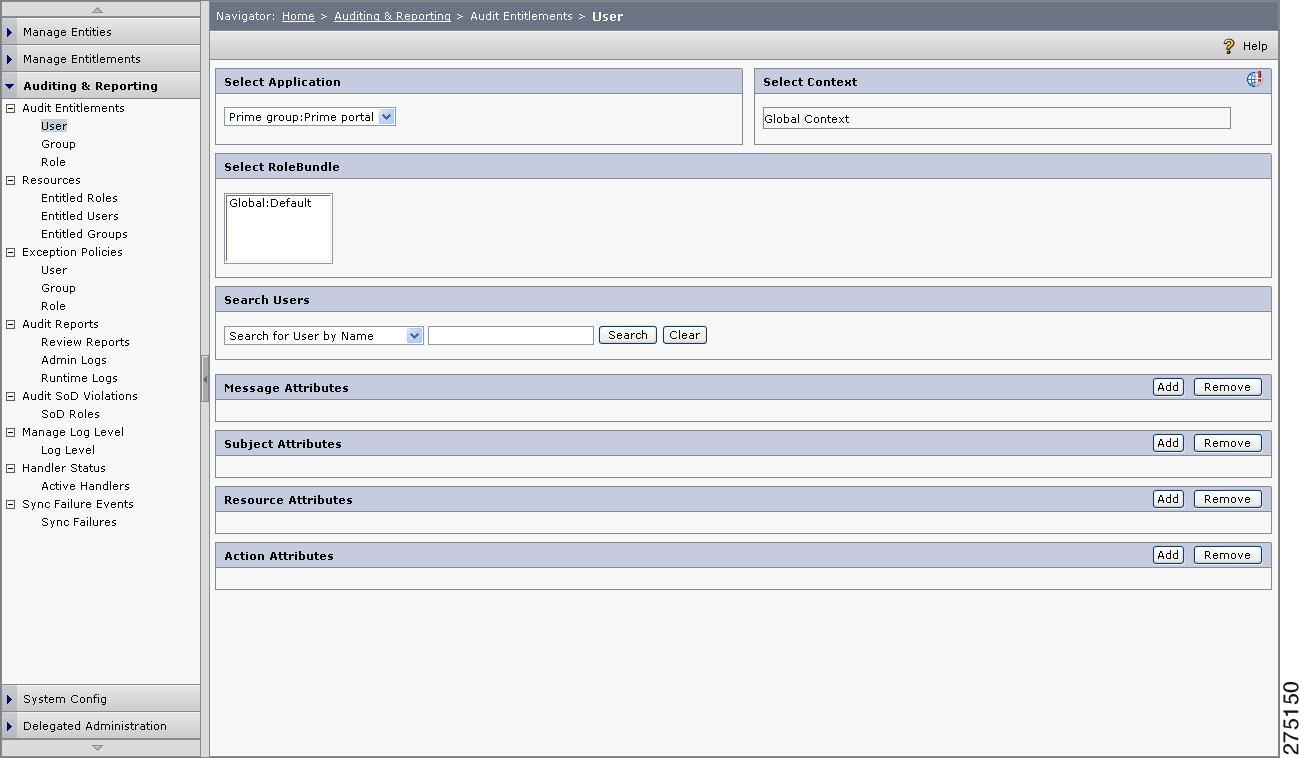Click the Help link text
This screenshot has height=758, width=1306.
click(x=1255, y=46)
